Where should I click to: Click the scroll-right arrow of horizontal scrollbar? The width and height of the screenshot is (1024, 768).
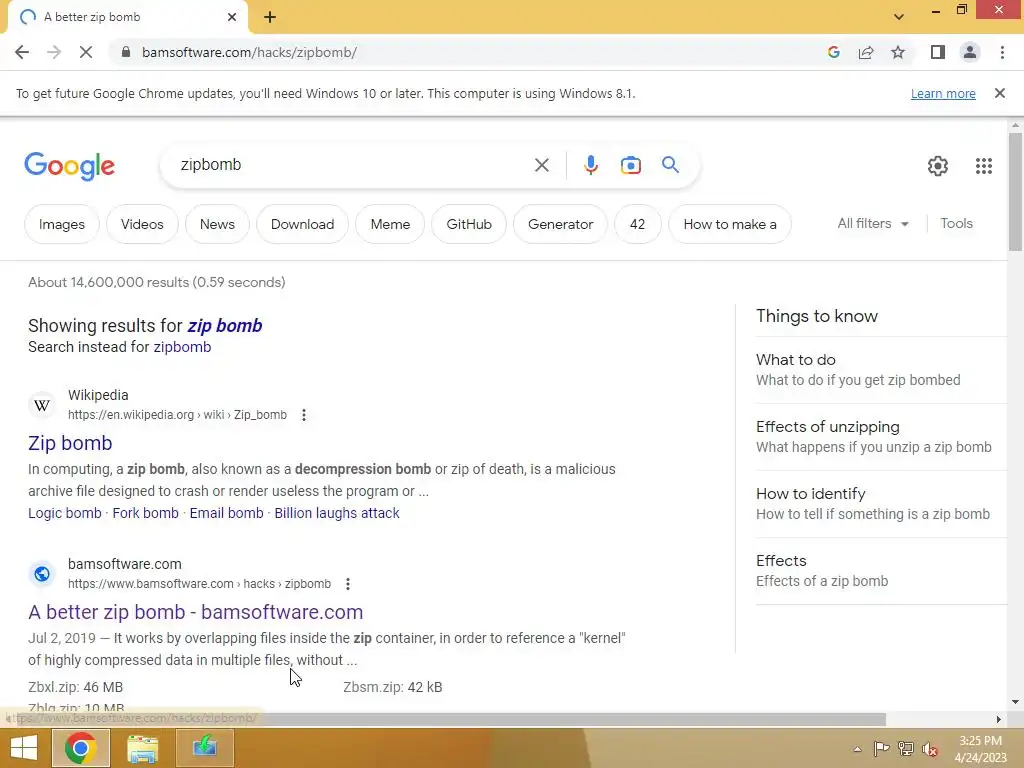pyautogui.click(x=998, y=719)
